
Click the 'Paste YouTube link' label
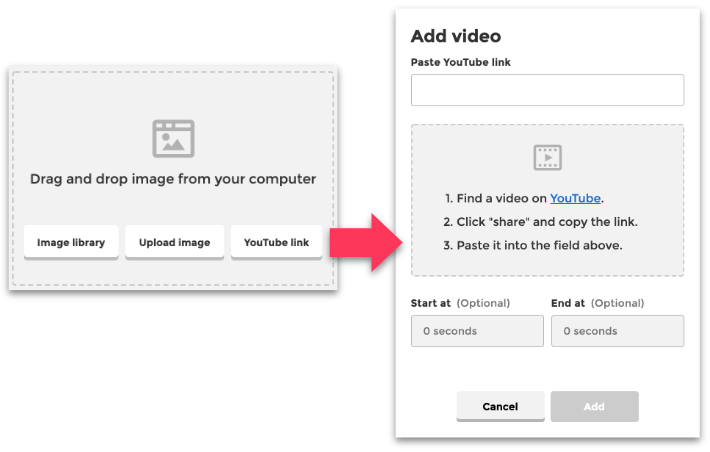click(x=461, y=63)
